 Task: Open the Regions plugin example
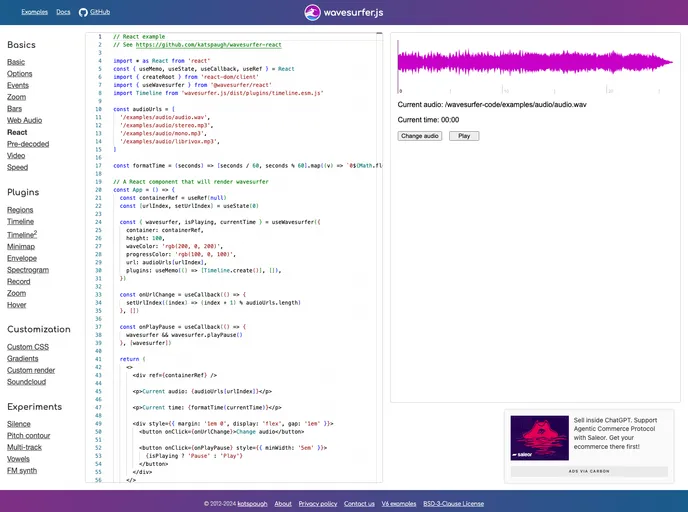20,210
